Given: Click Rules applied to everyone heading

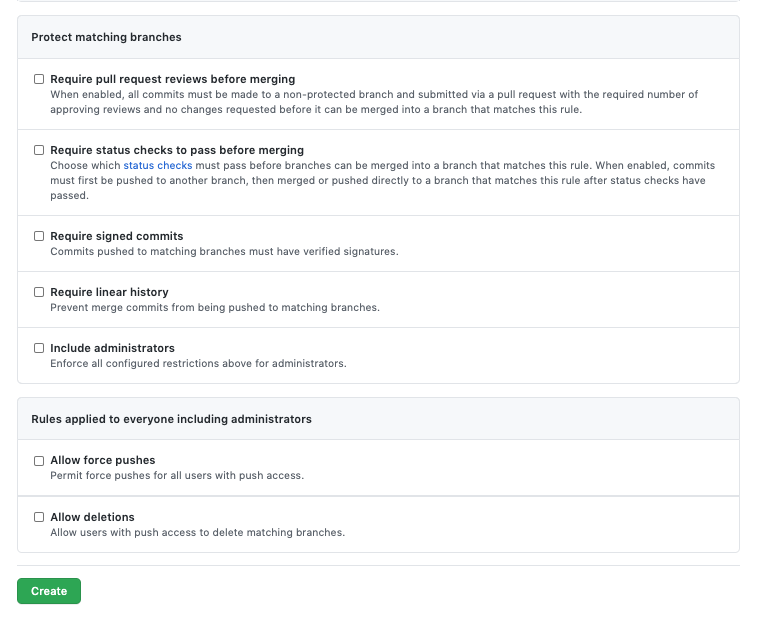Looking at the screenshot, I should click(171, 419).
